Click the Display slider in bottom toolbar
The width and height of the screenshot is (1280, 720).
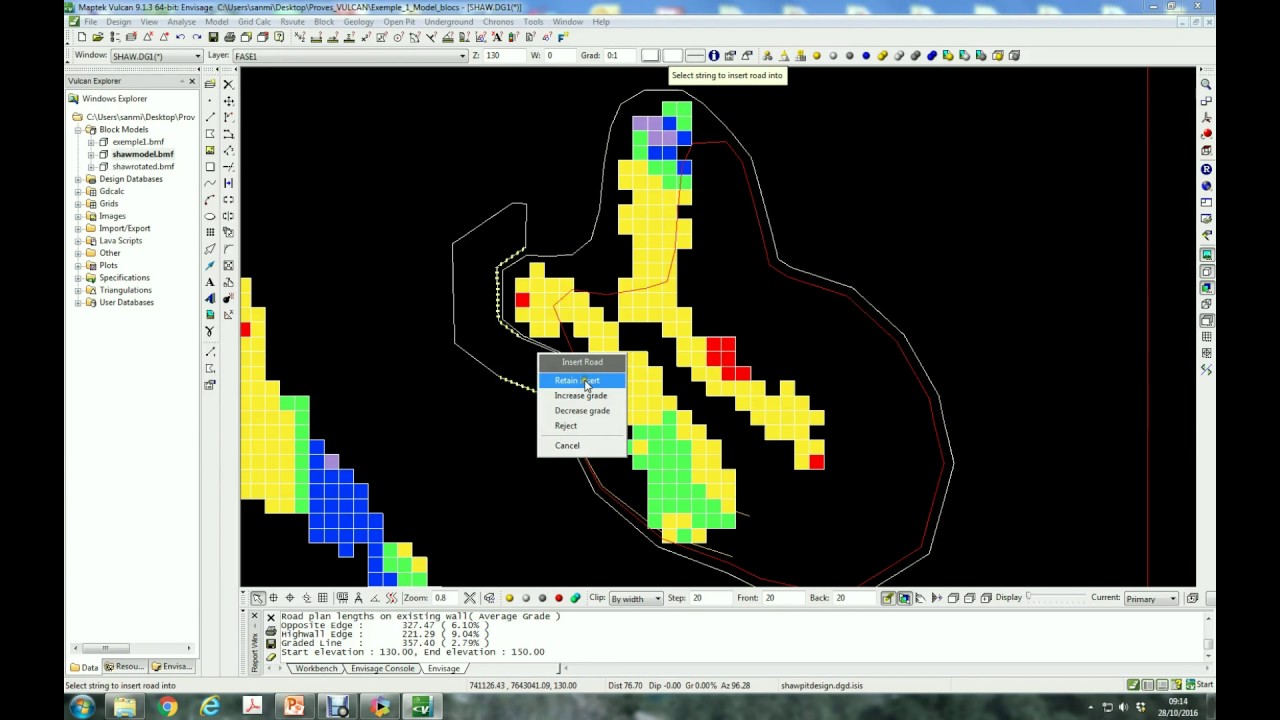pos(1055,598)
